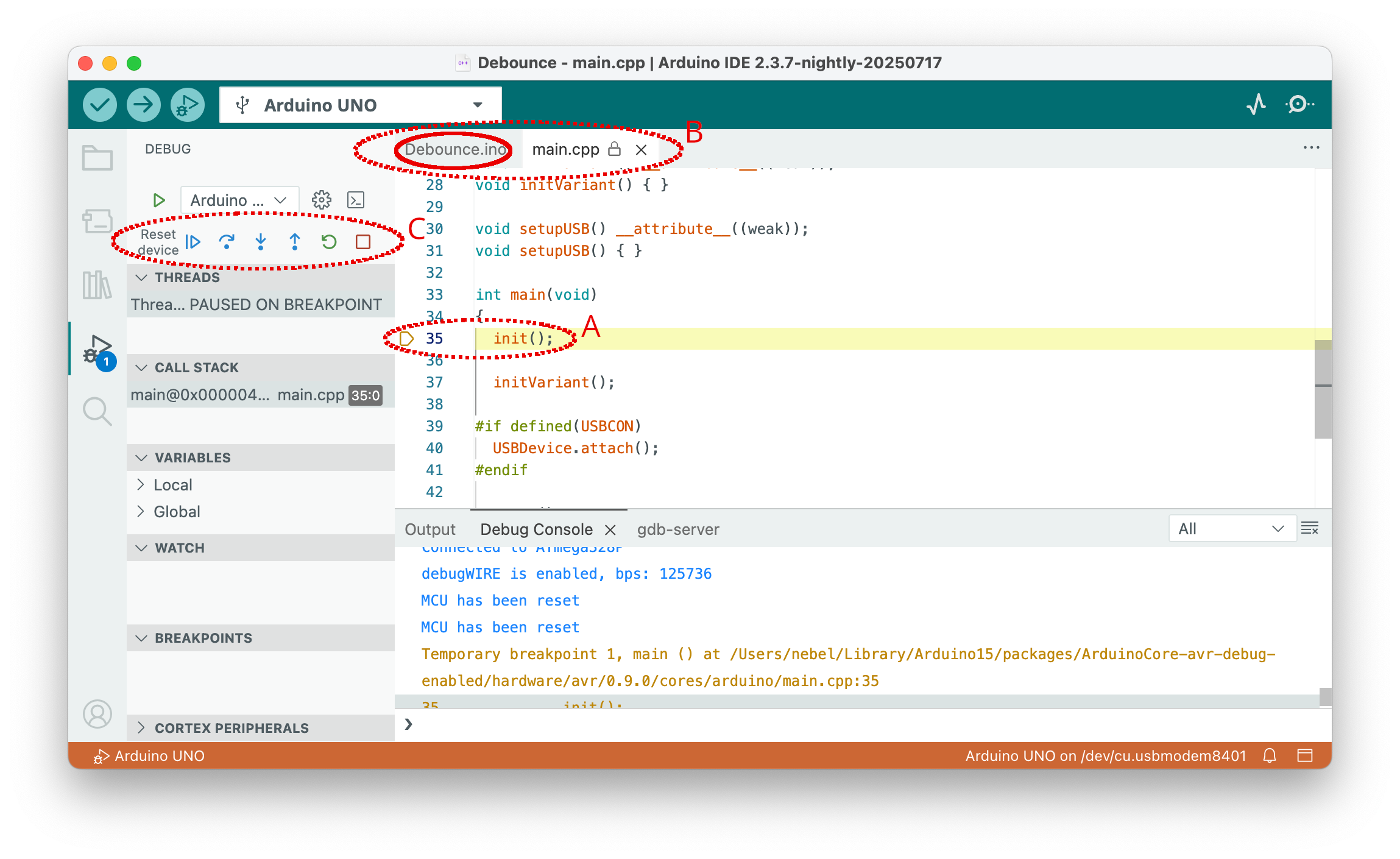Image resolution: width=1400 pixels, height=859 pixels.
Task: Toggle the Debug Console terminal icon
Action: pos(356,200)
